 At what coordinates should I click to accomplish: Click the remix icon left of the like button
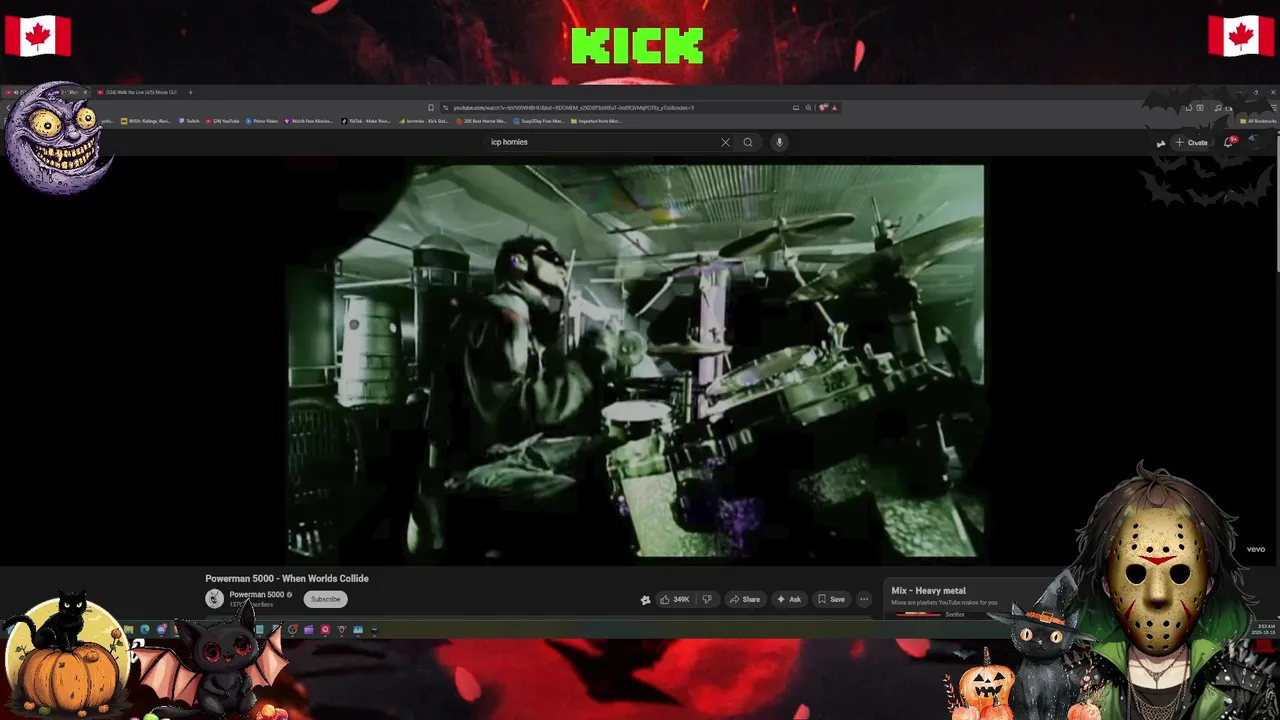(x=645, y=599)
